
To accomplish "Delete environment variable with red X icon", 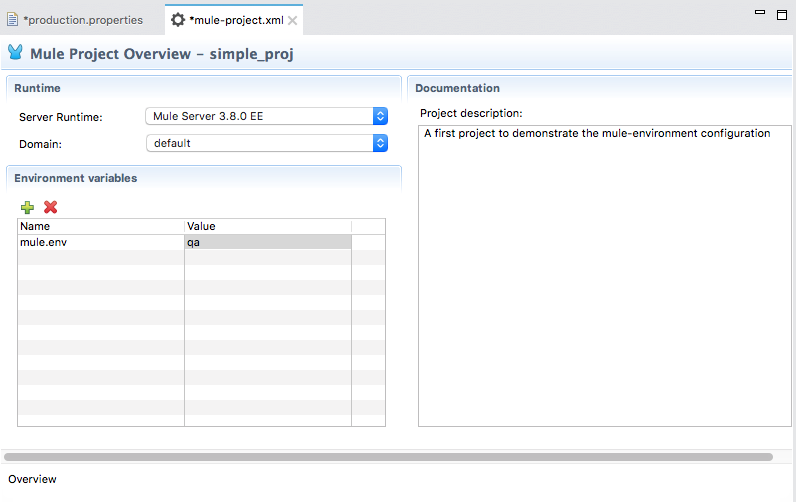I will coord(50,207).
